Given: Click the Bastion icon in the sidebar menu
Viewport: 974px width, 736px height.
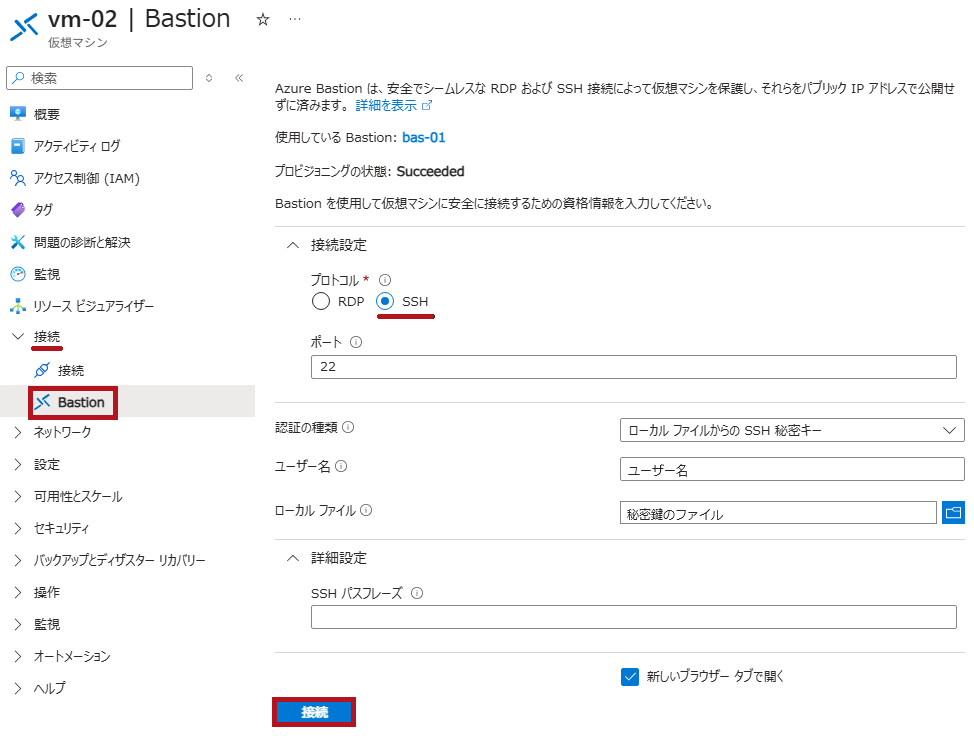Looking at the screenshot, I should point(42,402).
